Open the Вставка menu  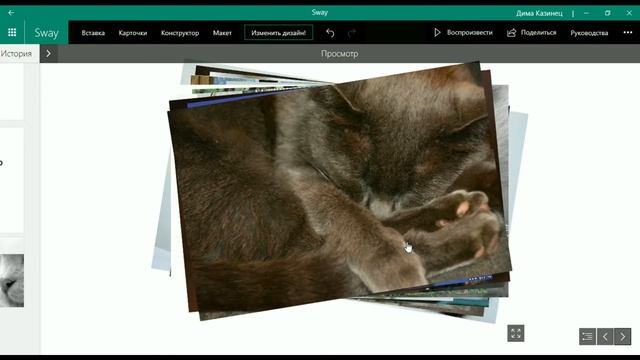93,33
